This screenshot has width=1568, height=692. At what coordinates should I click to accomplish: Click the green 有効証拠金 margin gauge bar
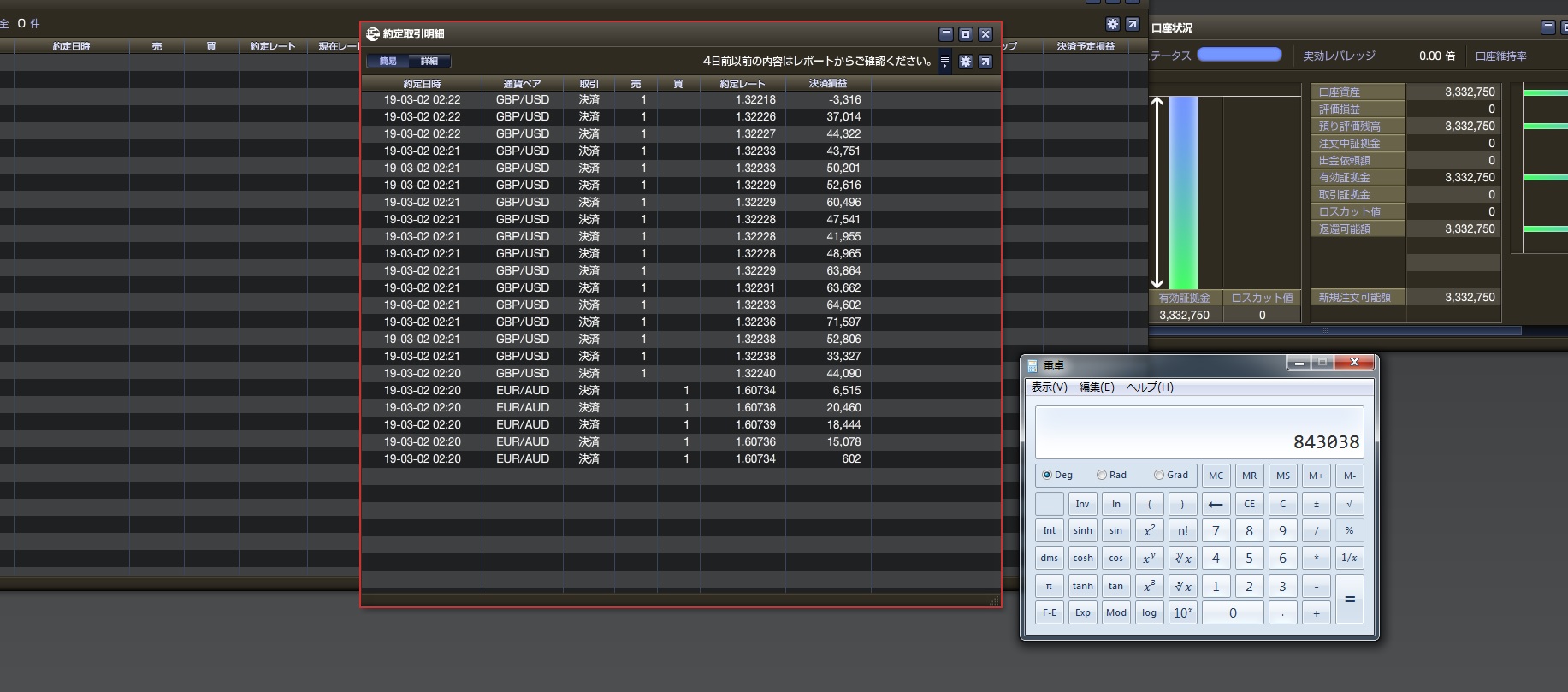coord(1183,192)
